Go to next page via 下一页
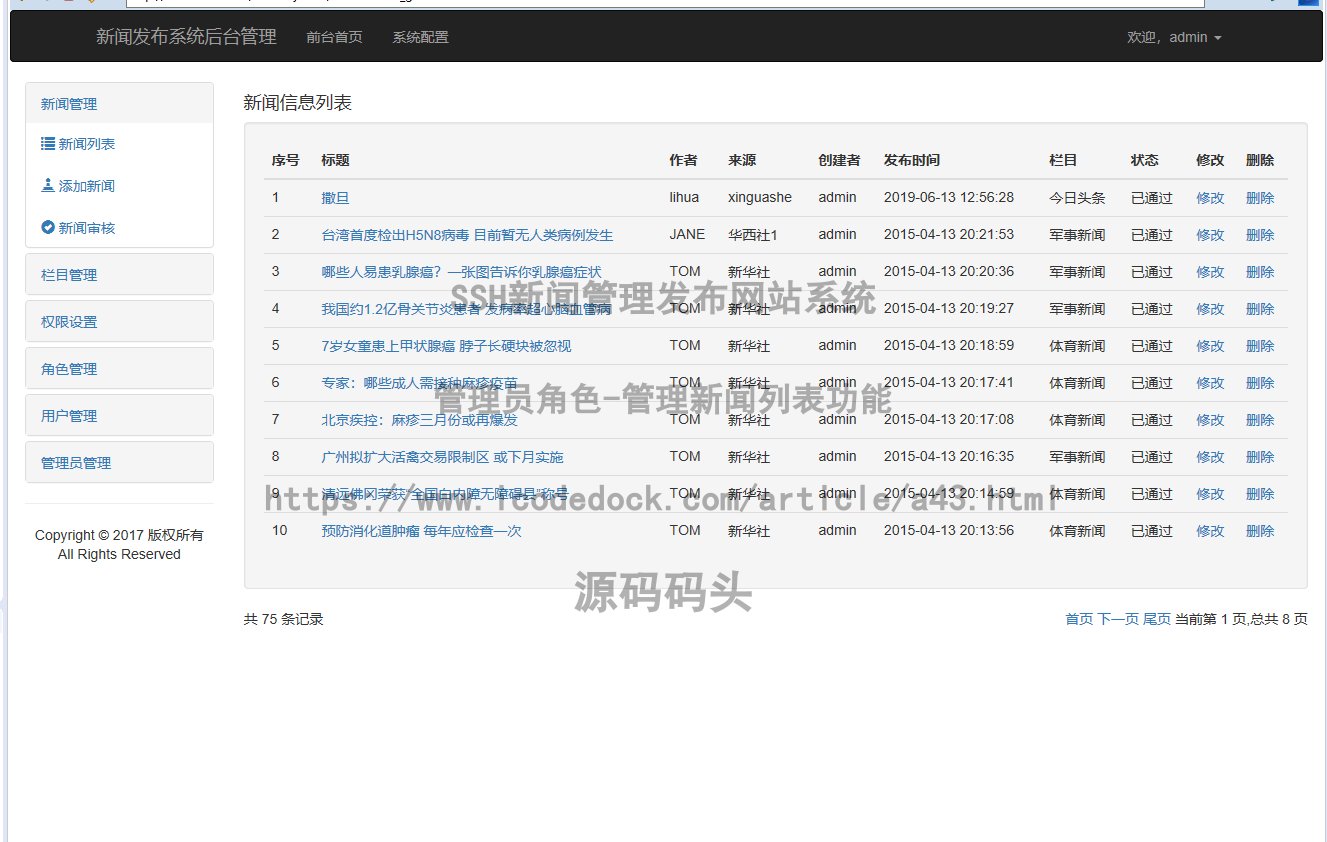The width and height of the screenshot is (1327, 842). [1118, 619]
